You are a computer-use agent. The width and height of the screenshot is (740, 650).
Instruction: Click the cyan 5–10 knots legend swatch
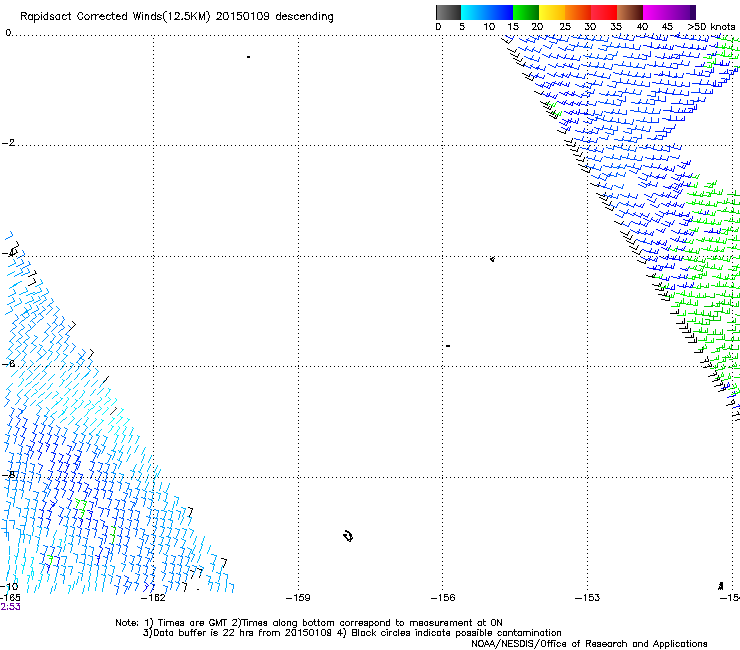click(474, 12)
